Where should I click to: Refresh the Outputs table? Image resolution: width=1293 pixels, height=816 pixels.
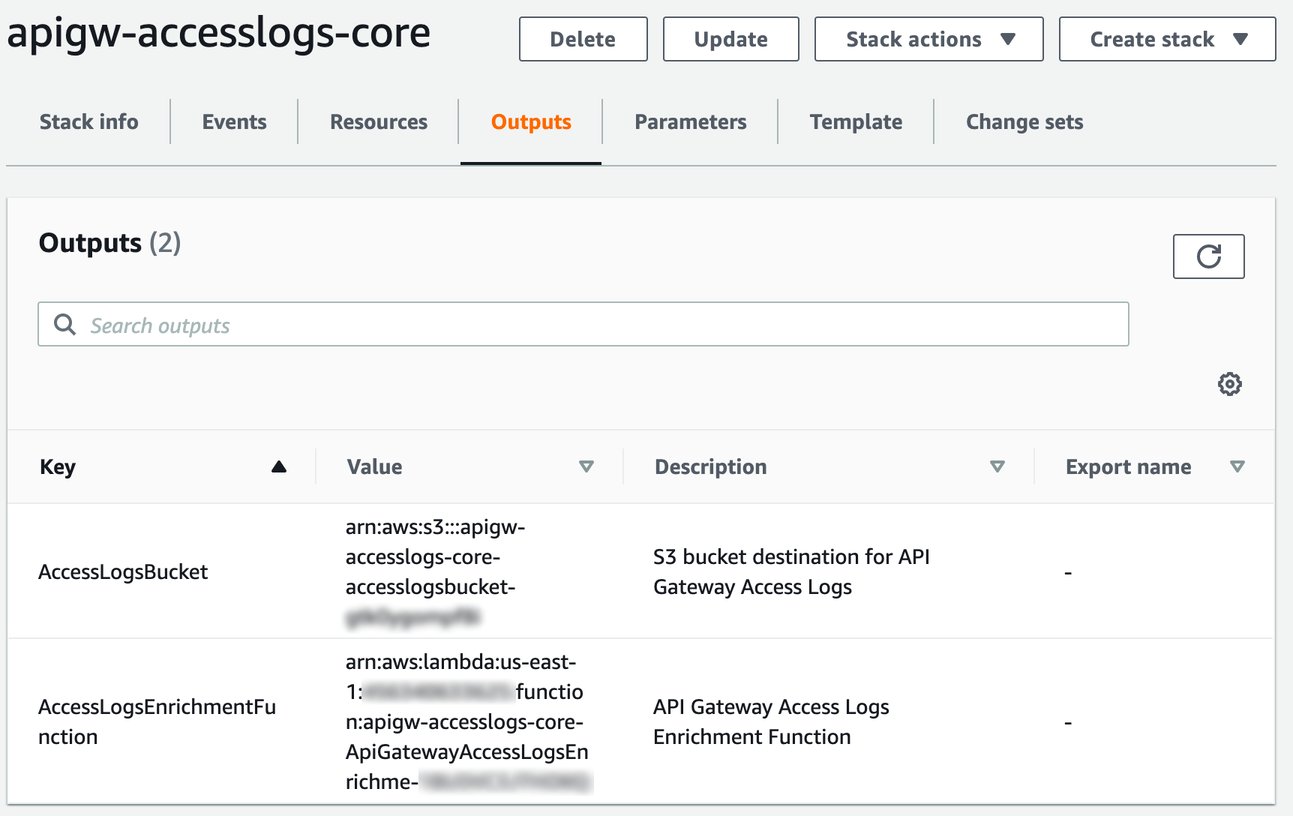[x=1208, y=256]
